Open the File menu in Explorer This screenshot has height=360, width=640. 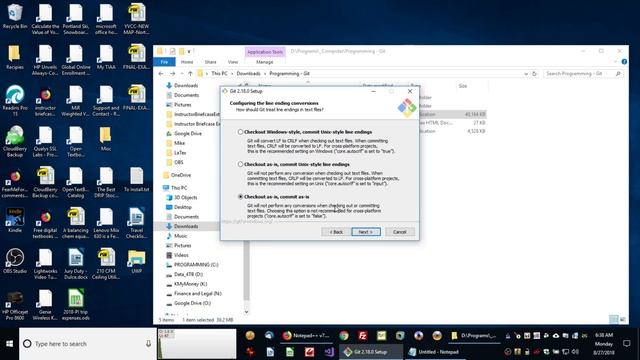(164, 62)
